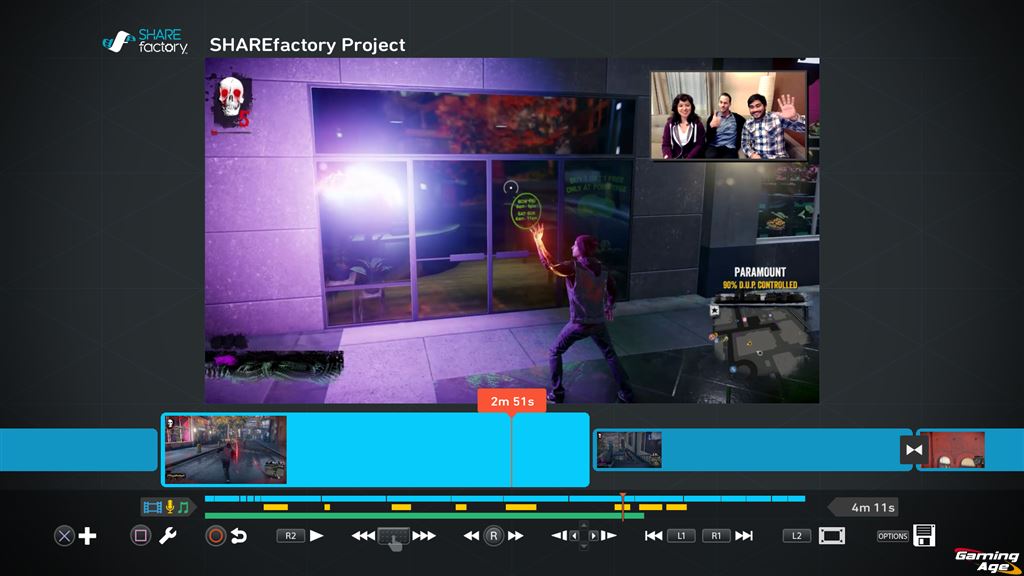Select the red clip thumbnail after transition

pos(952,450)
